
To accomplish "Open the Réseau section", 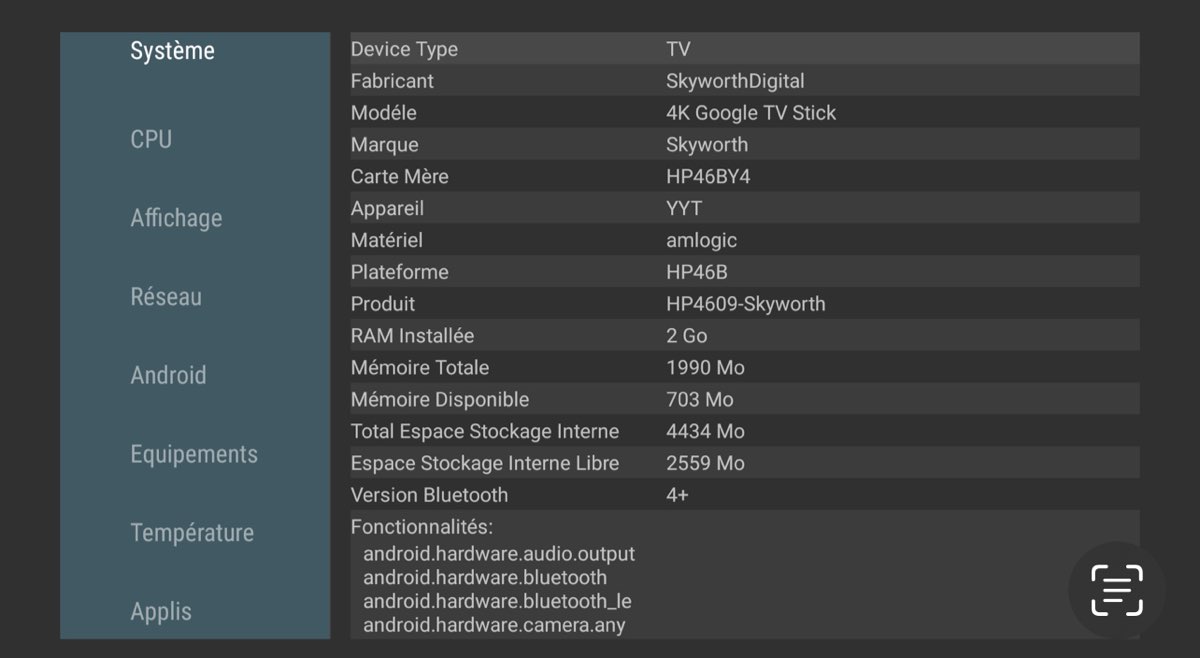I will [x=166, y=297].
